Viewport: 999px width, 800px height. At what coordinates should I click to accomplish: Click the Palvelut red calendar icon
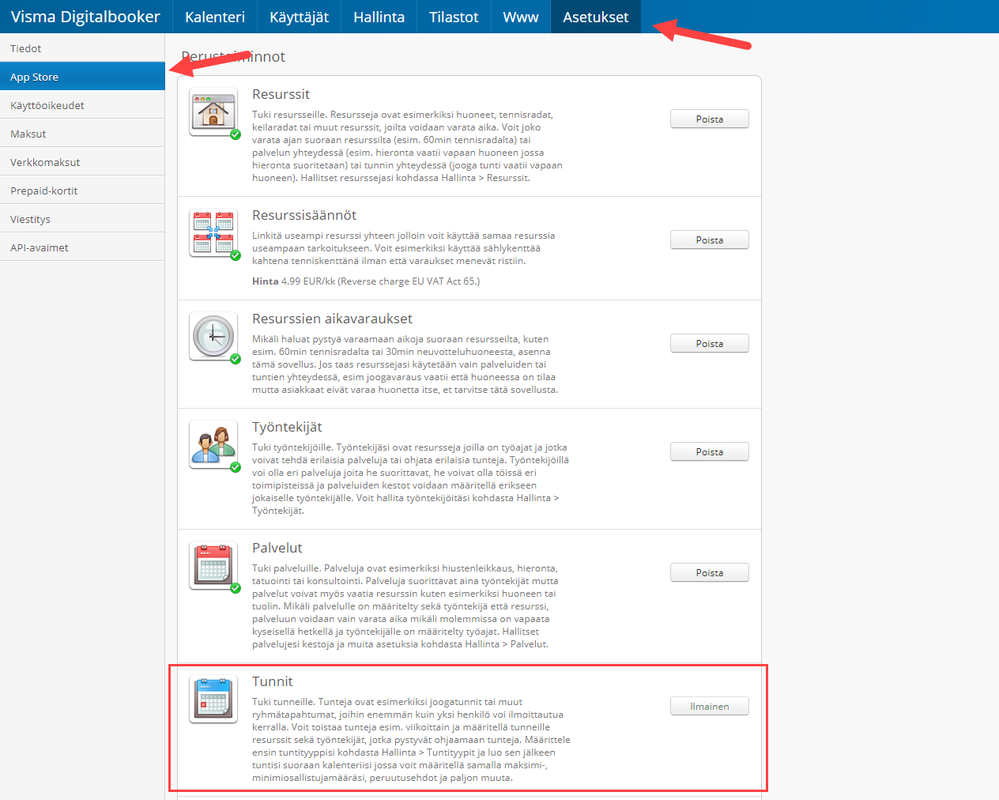213,566
